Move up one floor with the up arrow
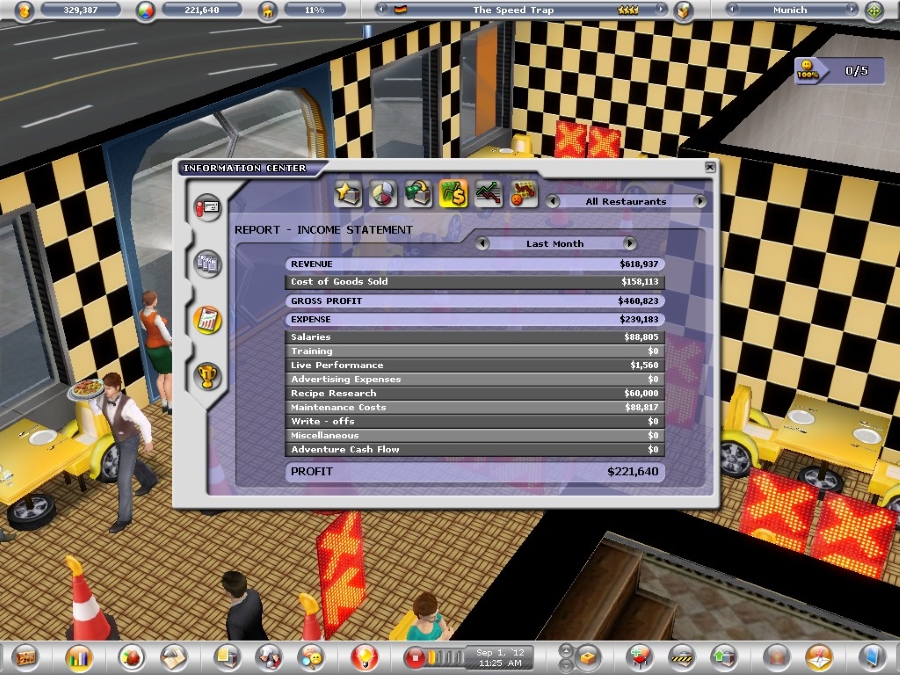Screen dimensions: 900x675 pos(566,651)
